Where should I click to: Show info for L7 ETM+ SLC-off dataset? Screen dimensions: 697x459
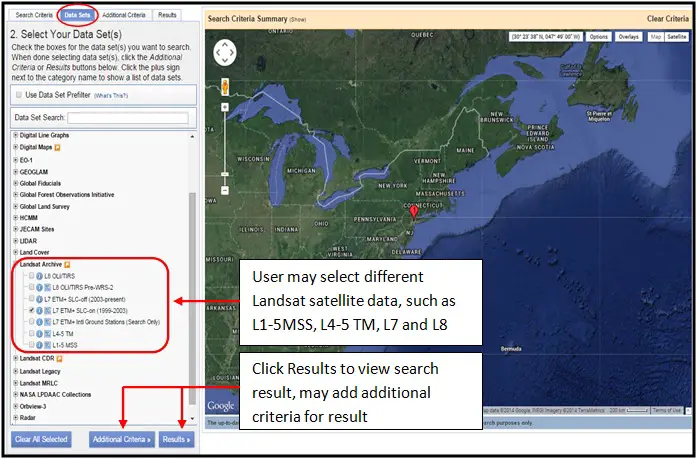(x=39, y=299)
